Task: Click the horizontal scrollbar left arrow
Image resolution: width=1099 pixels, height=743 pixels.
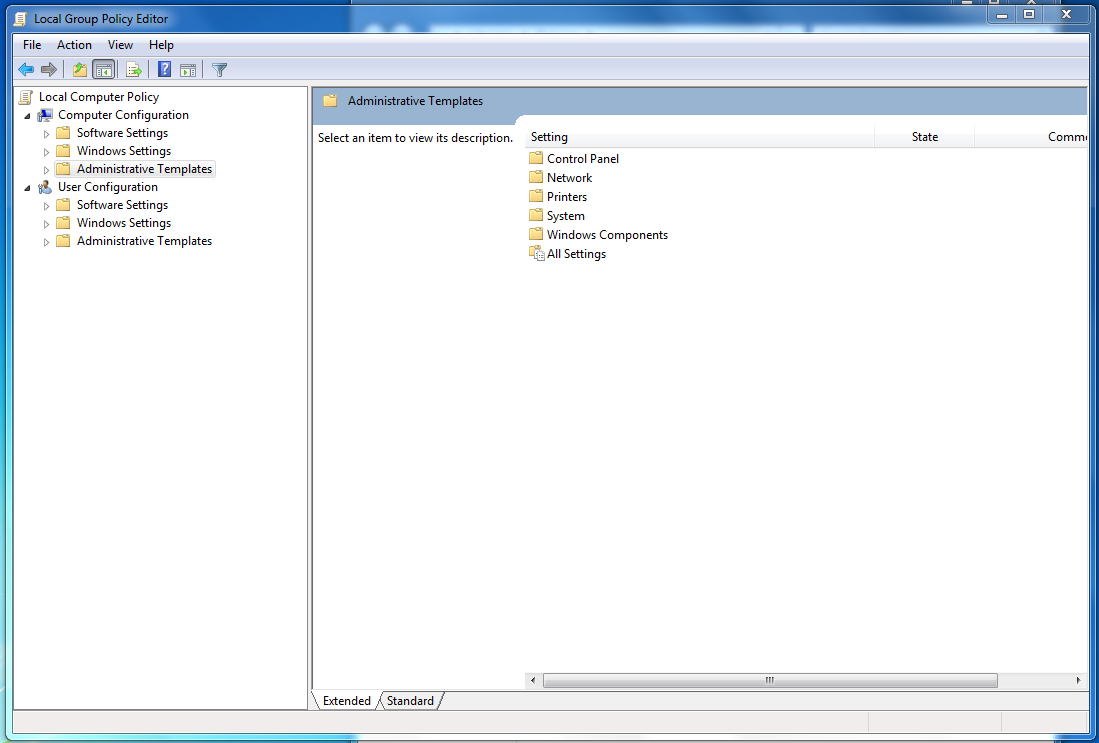Action: click(533, 680)
